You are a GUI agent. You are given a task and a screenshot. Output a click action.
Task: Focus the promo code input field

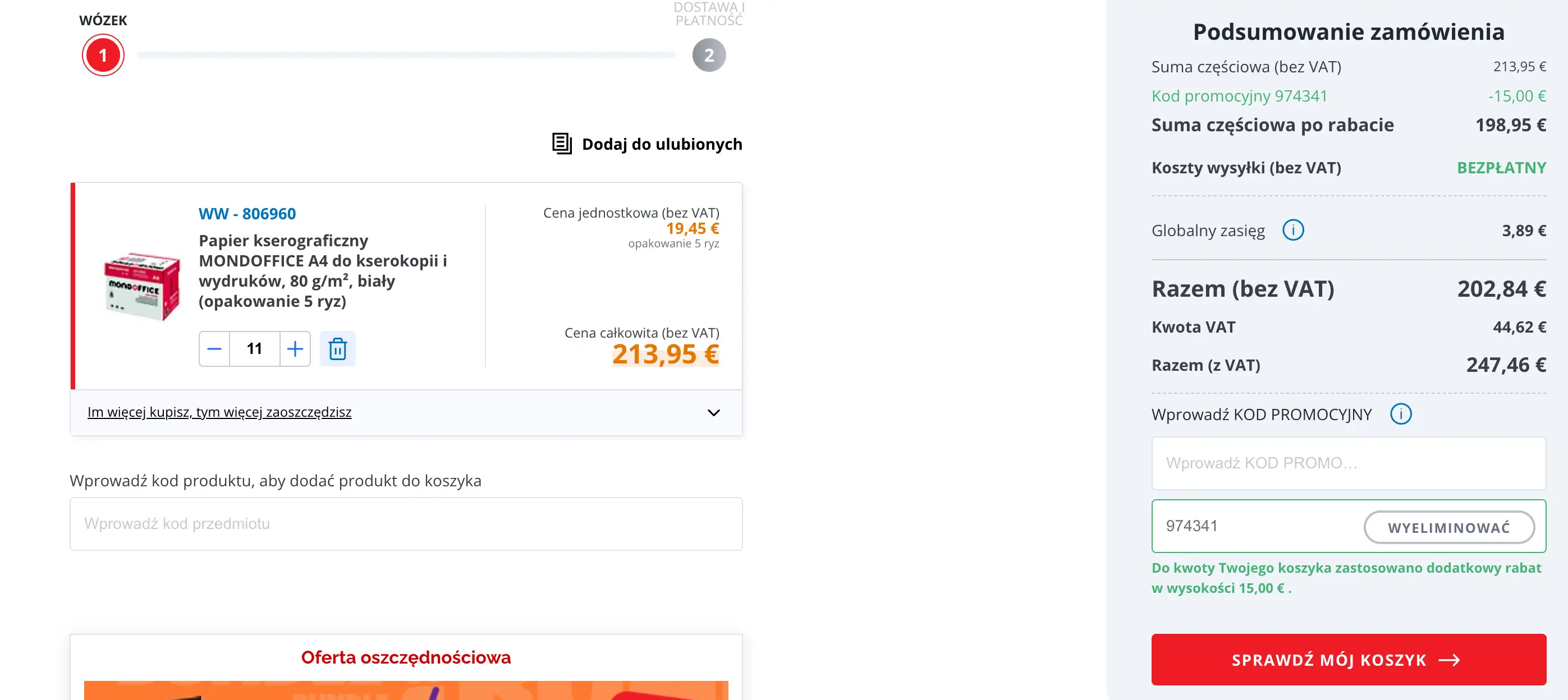pos(1347,463)
